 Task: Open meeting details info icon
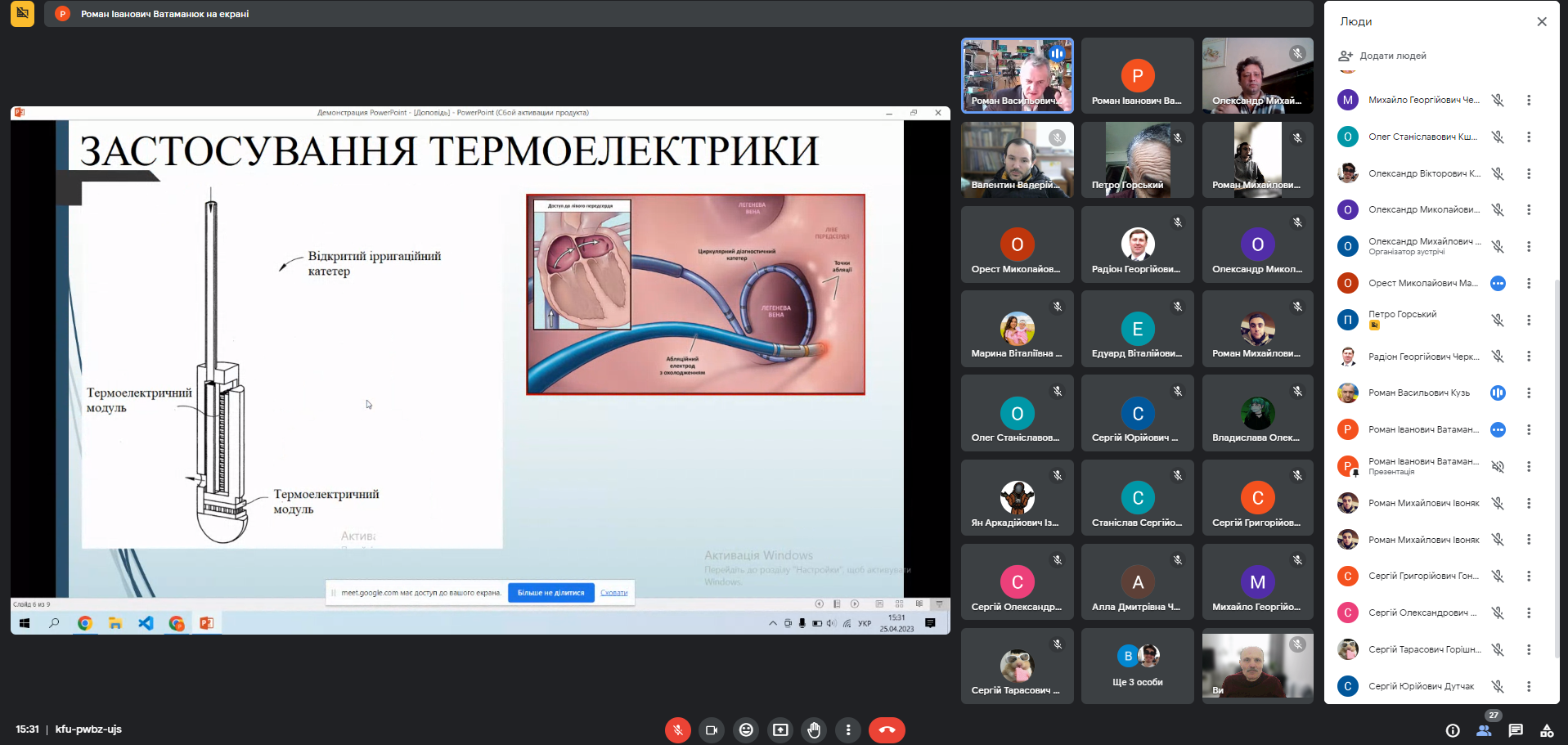pyautogui.click(x=1453, y=730)
